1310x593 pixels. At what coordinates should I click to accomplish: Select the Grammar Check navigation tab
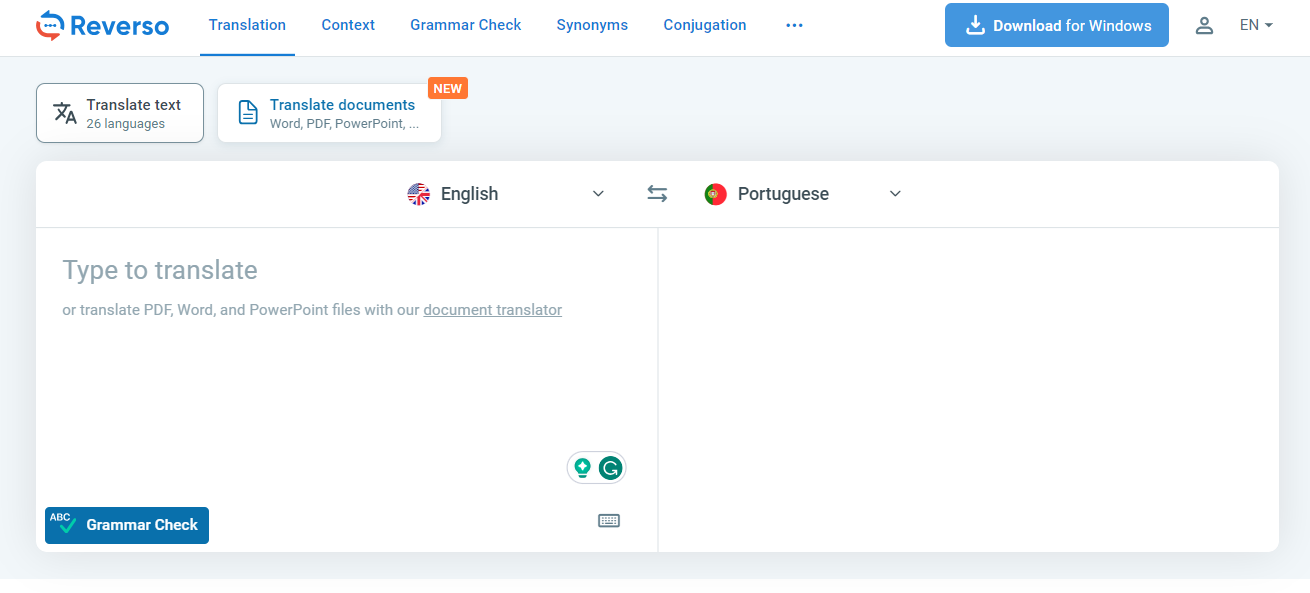[465, 25]
